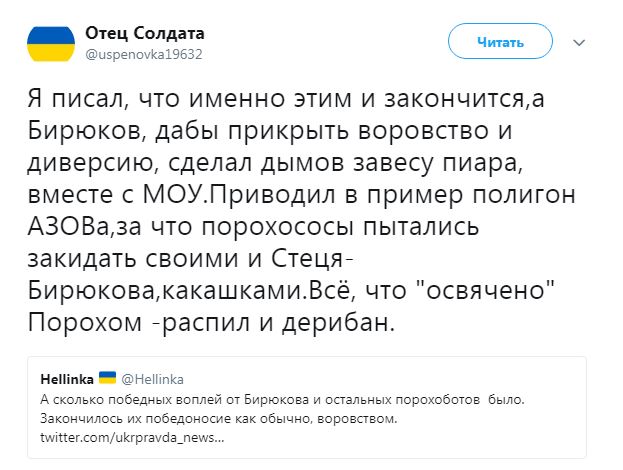Click the bold Hellinka author name
623x470 pixels.
coord(67,380)
